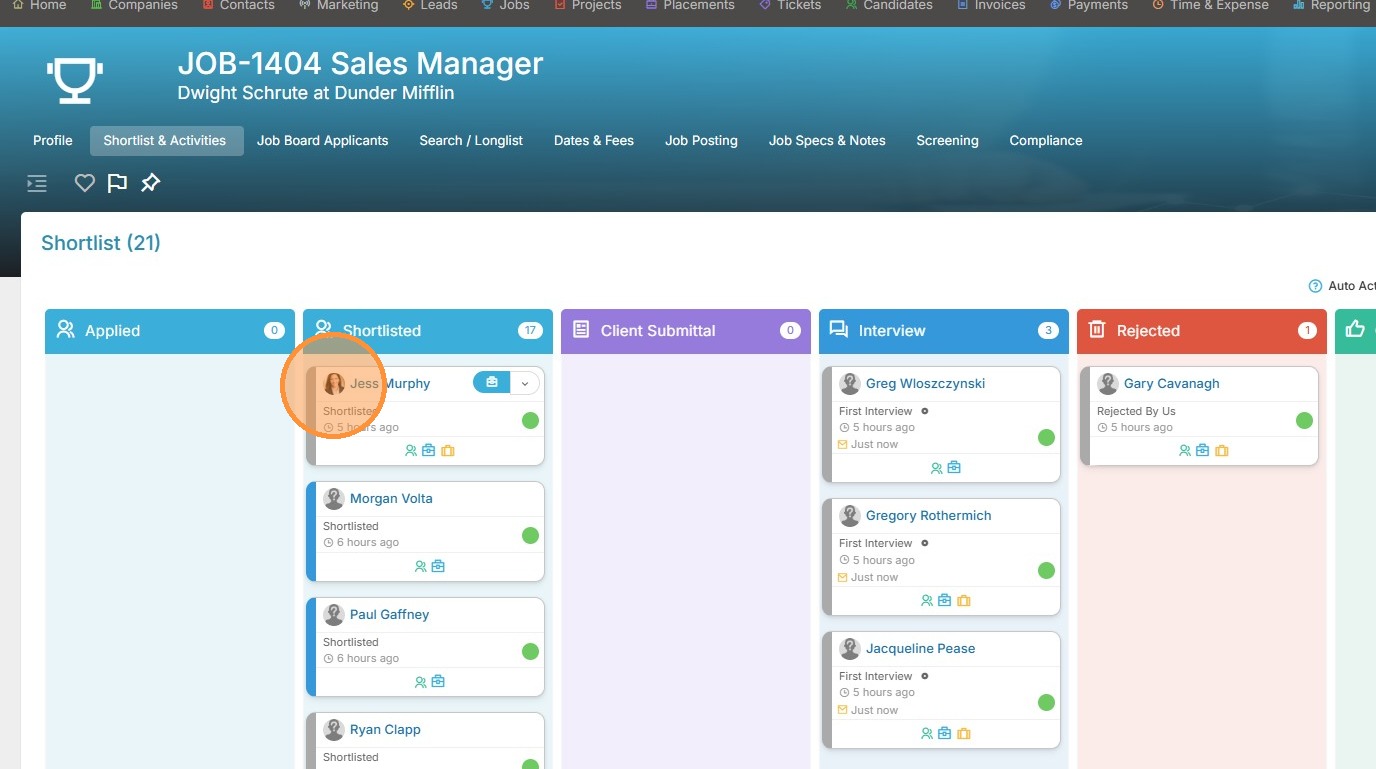This screenshot has height=769, width=1376.
Task: Click the job-case icon on Greg Wloszczynski's card
Action: tap(954, 468)
